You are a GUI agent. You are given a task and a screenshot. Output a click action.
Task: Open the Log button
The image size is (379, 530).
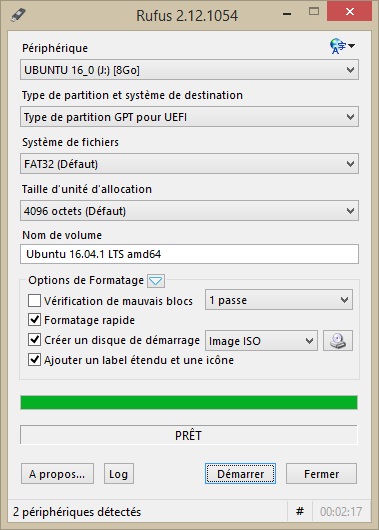click(119, 474)
